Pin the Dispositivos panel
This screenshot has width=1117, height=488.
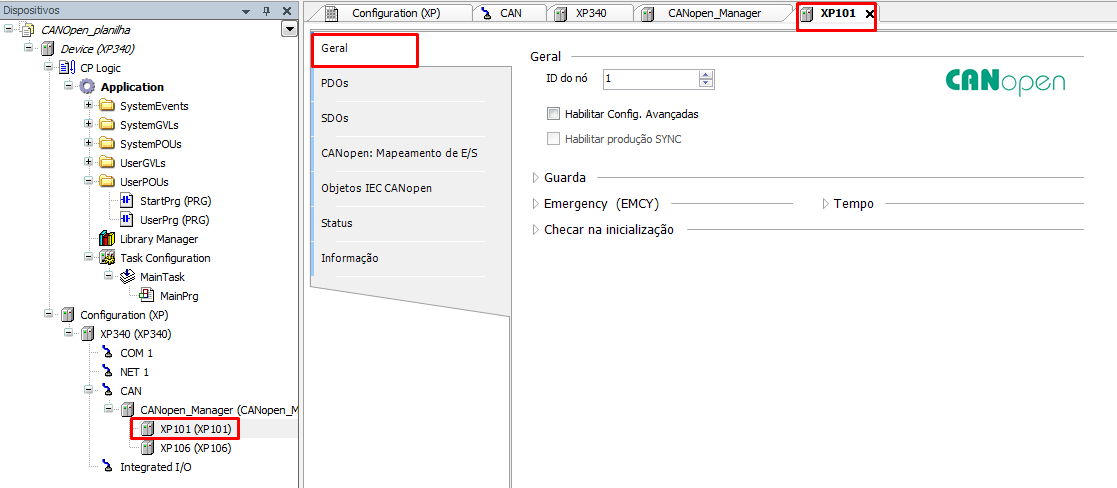[266, 11]
